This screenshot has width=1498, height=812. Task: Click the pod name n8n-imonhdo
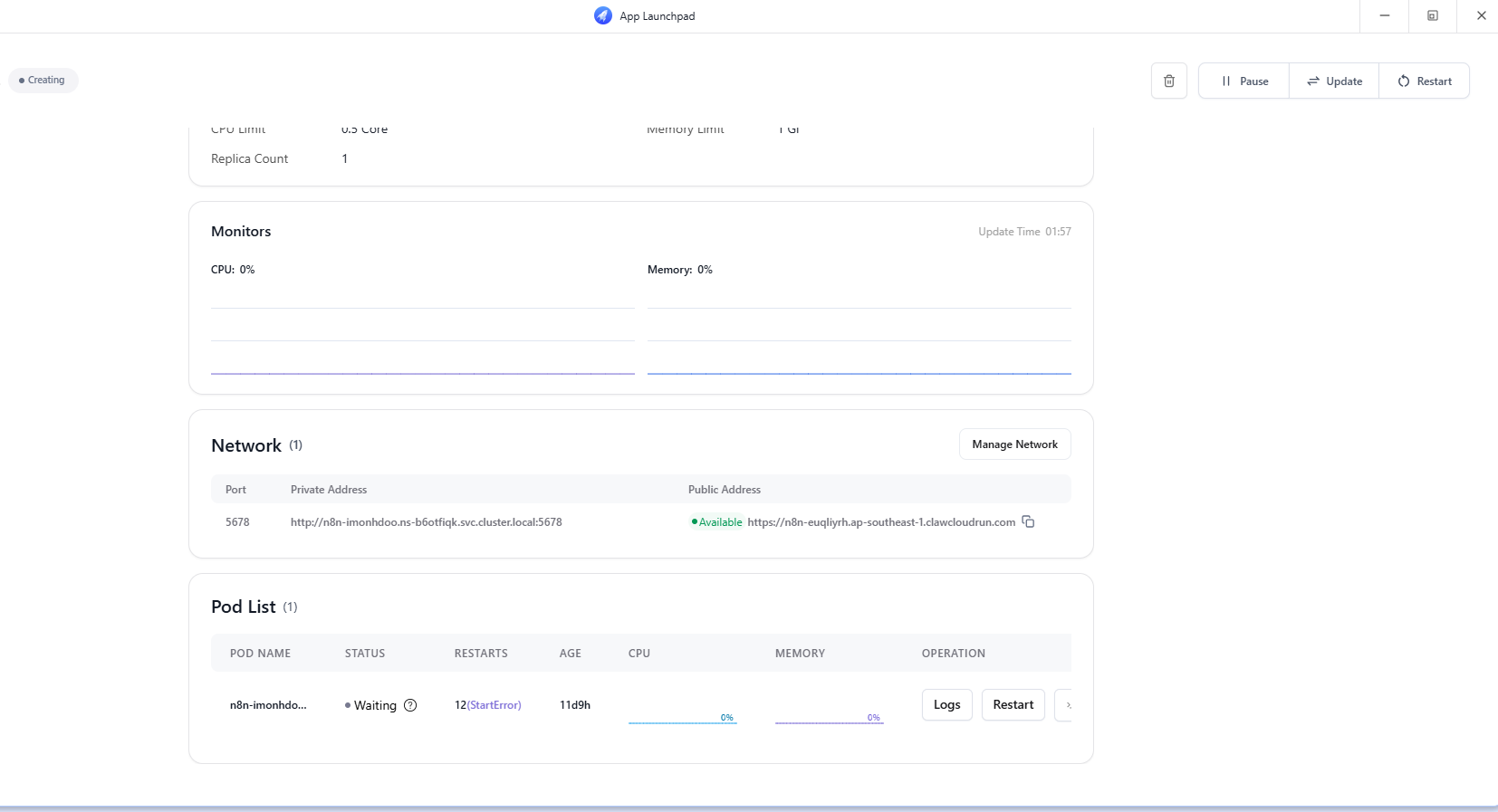pos(268,705)
